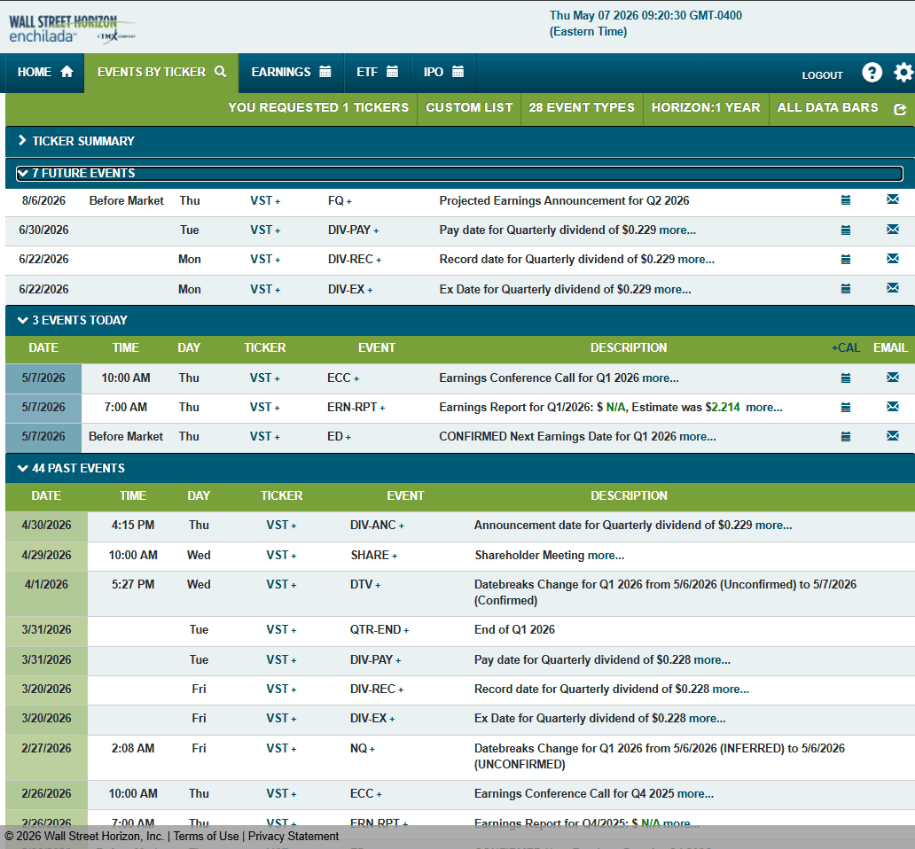Email the ERN-RPT earnings report event
This screenshot has height=849, width=915.
tap(892, 406)
